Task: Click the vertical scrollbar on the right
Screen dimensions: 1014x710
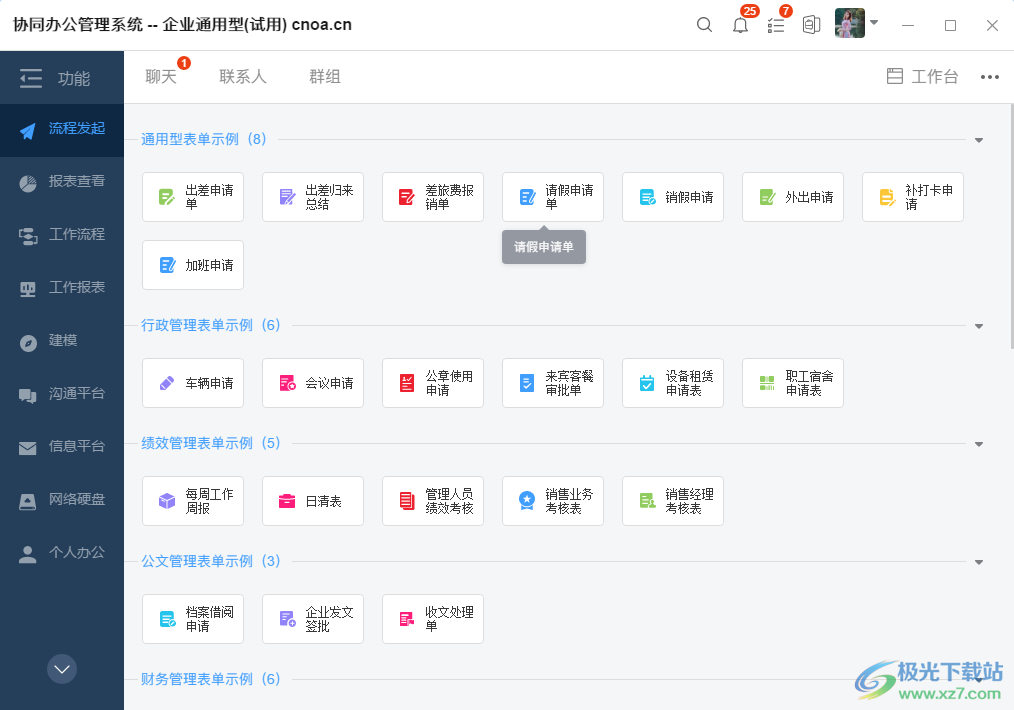Action: click(1011, 226)
